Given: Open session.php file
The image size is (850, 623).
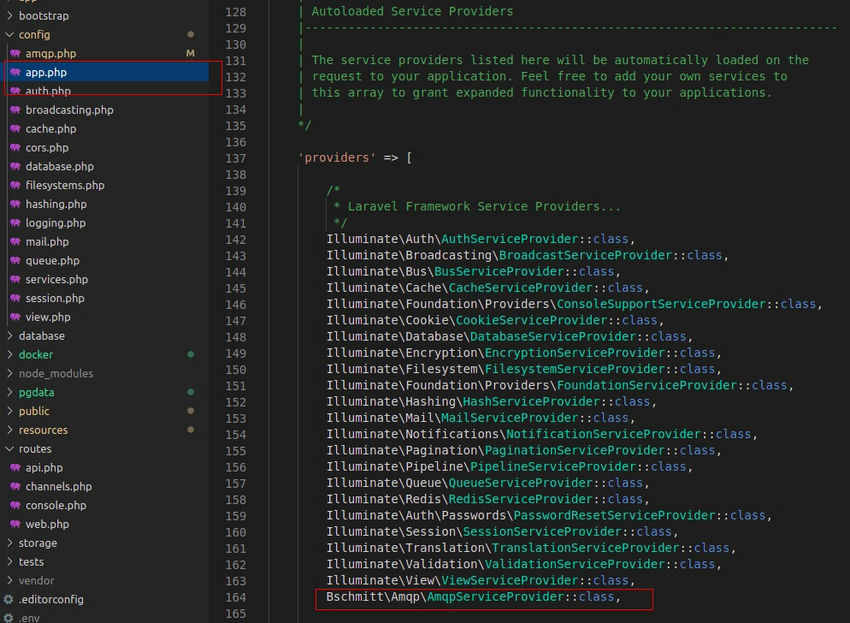Looking at the screenshot, I should [x=55, y=298].
